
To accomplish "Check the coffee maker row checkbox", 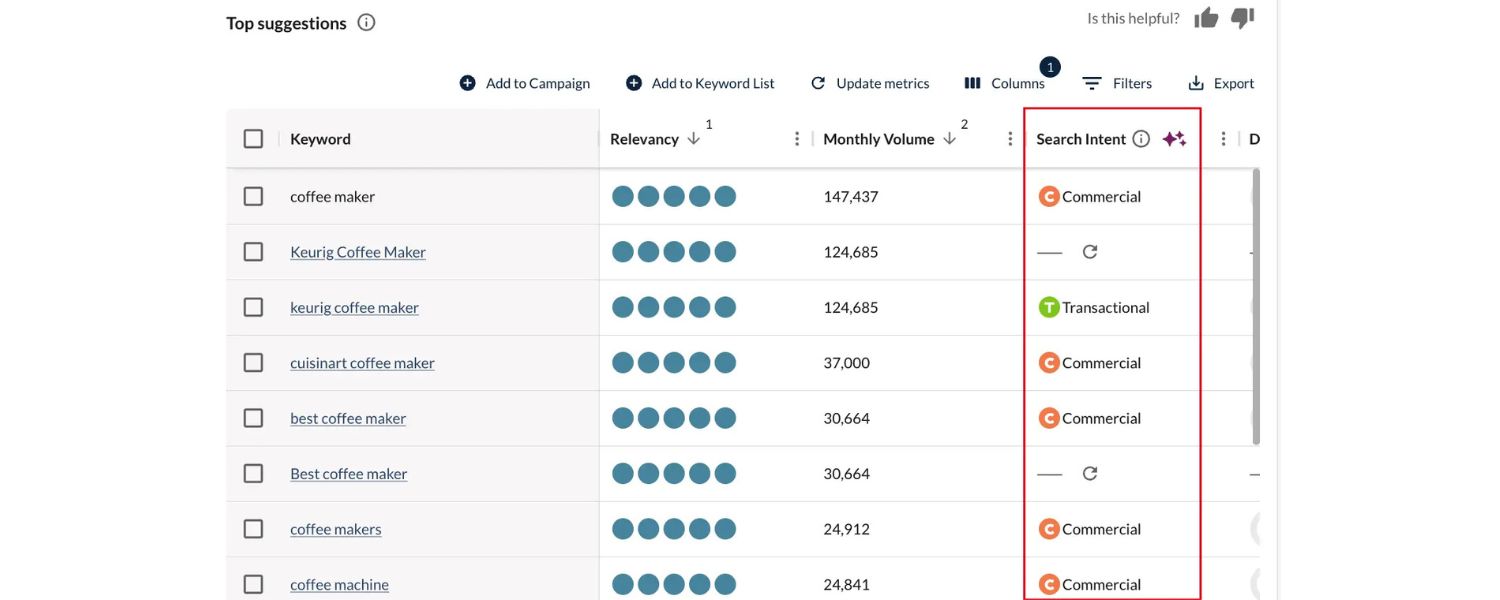I will (253, 196).
